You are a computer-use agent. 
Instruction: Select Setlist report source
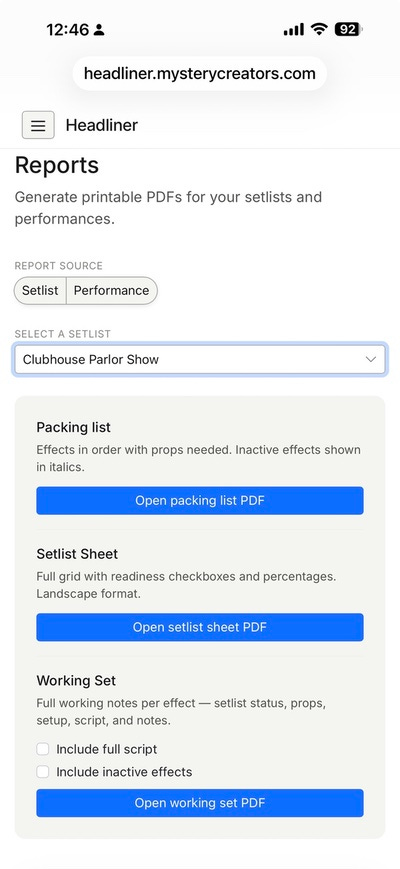40,290
